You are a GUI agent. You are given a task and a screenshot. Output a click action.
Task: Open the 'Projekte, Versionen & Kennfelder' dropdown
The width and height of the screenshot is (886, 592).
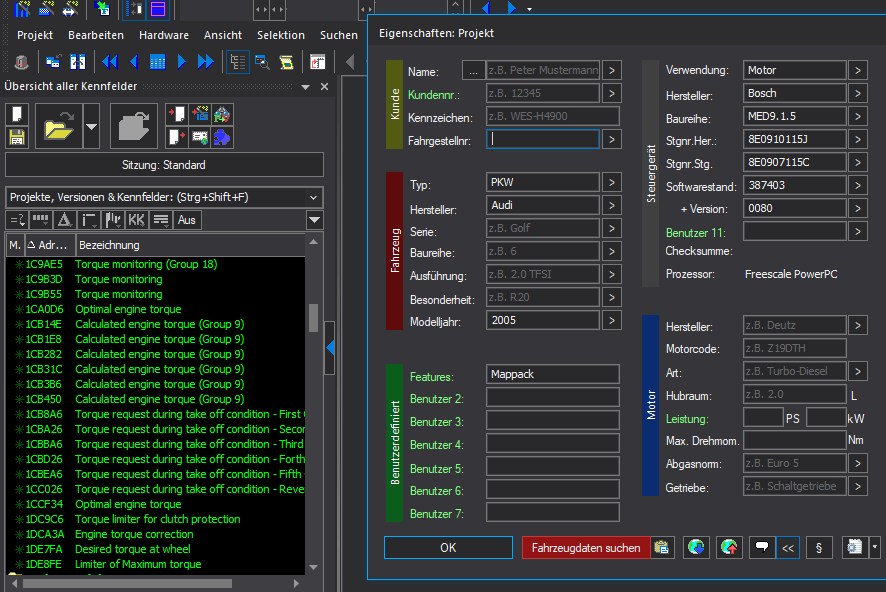[x=164, y=197]
